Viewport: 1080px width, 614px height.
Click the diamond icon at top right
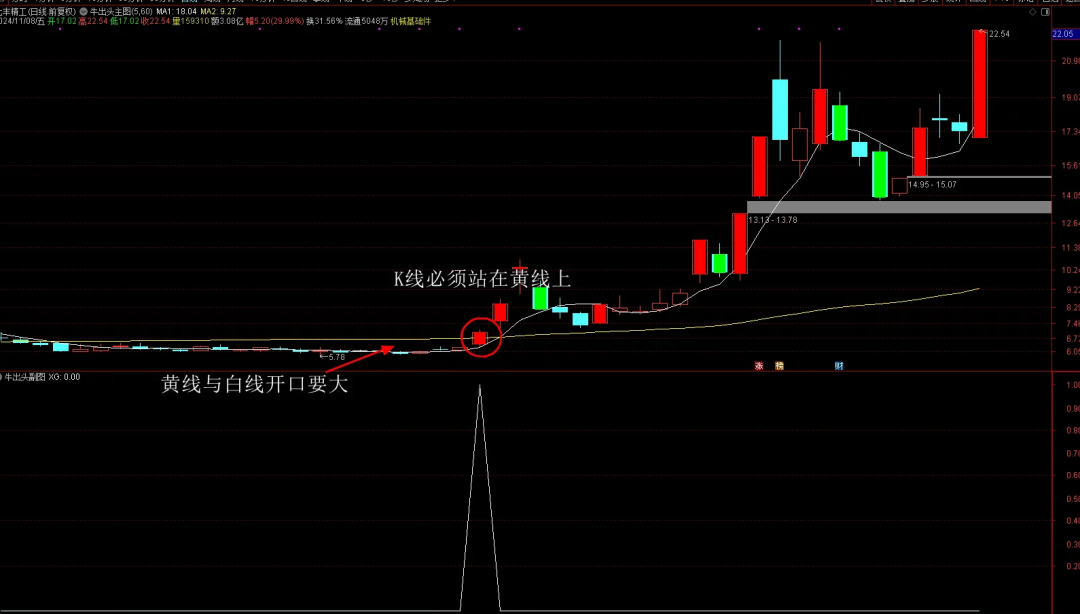coord(1032,11)
